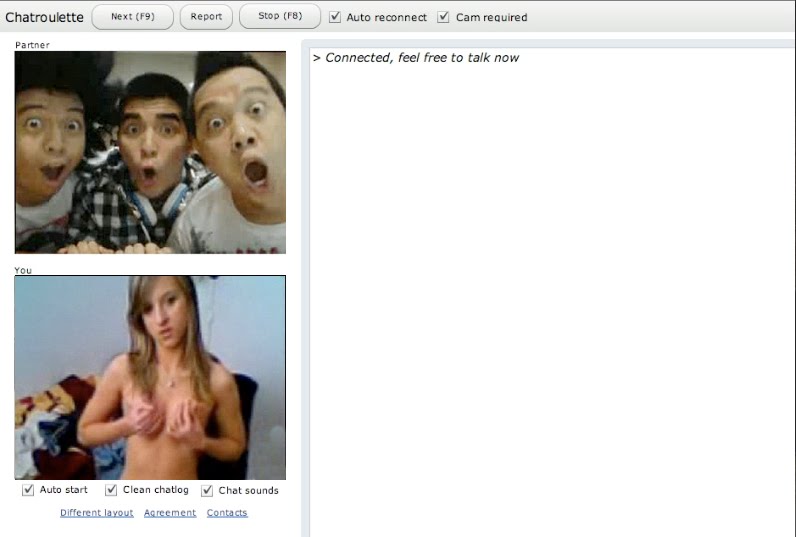Screen dimensions: 796x537
Task: Toggle the Auto reconnect checkbox
Action: tap(335, 17)
